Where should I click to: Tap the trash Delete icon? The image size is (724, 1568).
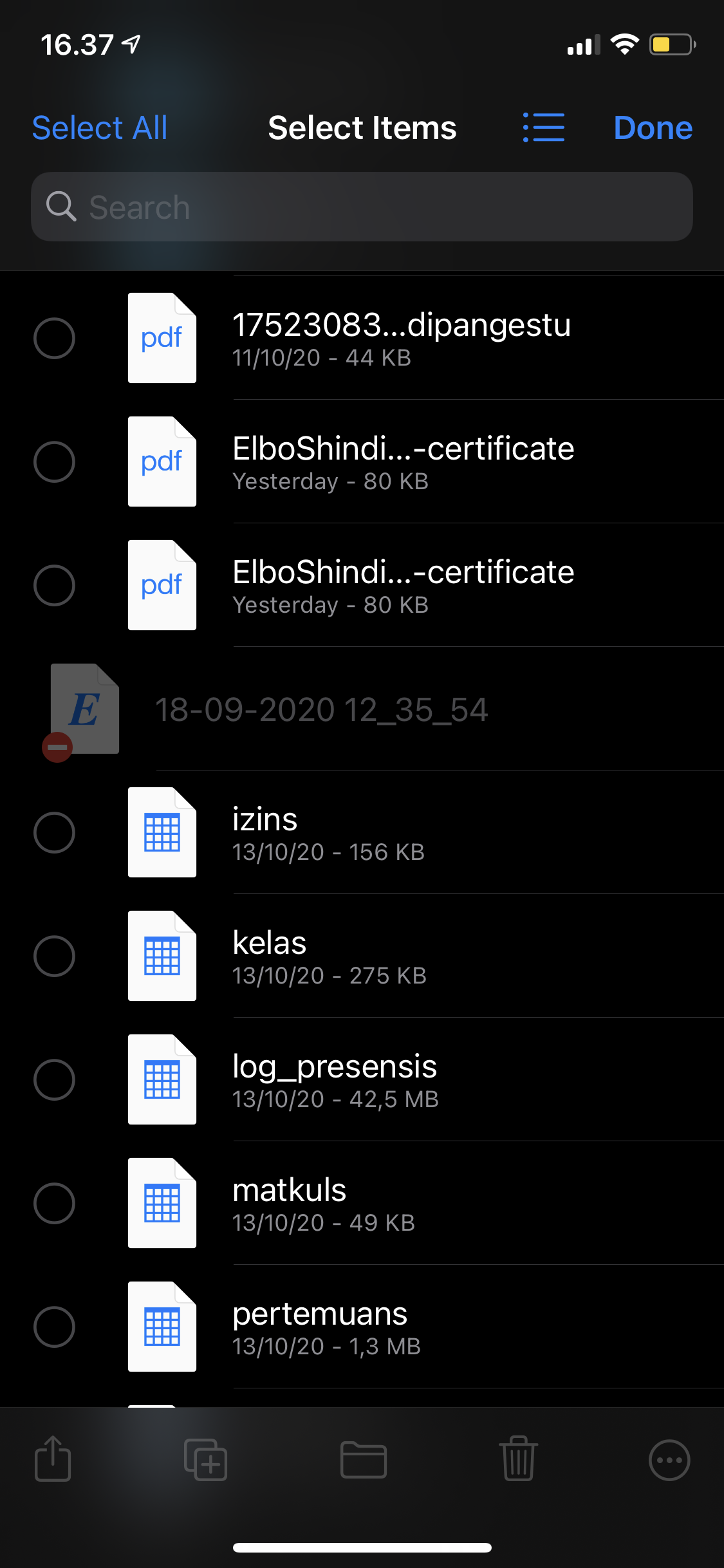pos(518,1459)
